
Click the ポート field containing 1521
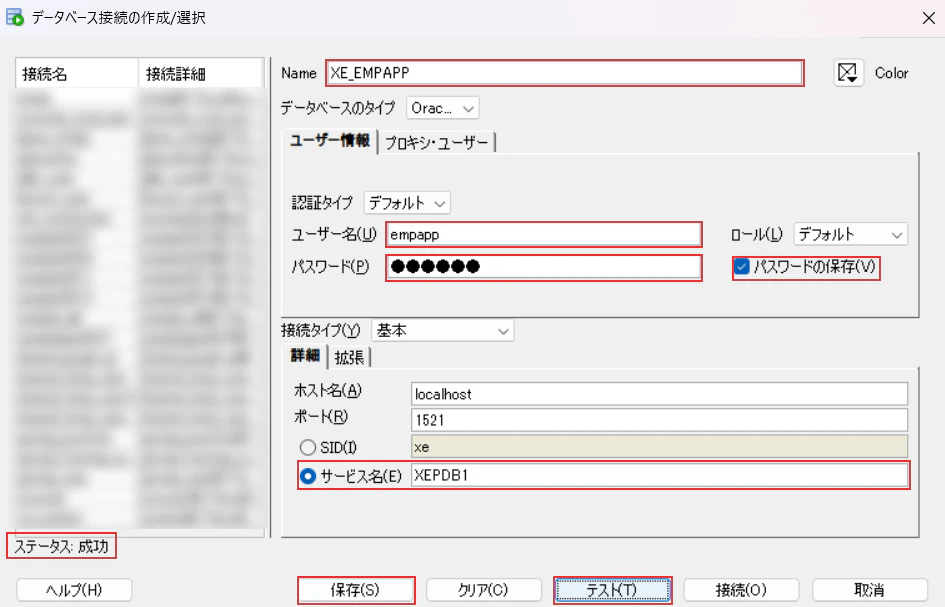(659, 420)
